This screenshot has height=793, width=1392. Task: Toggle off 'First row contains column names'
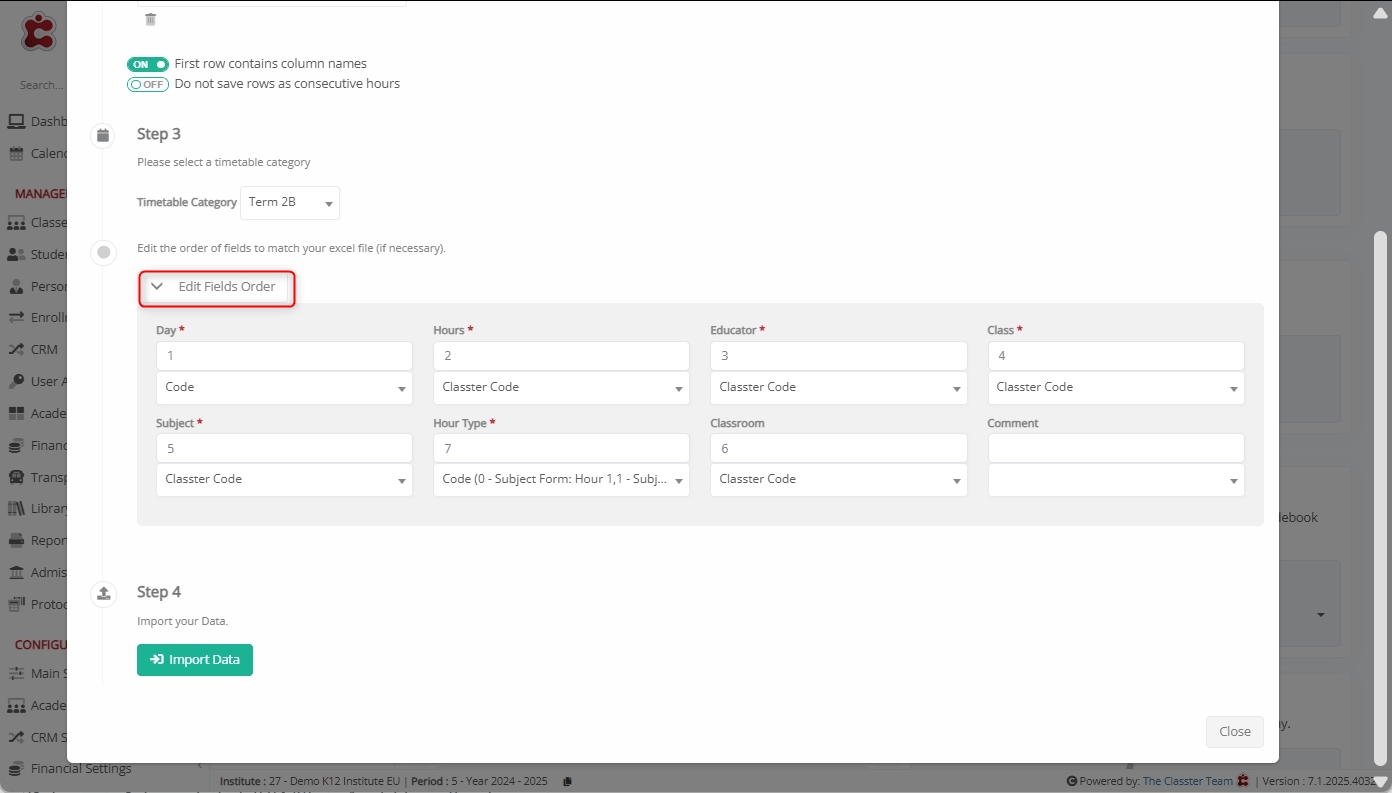[x=147, y=64]
